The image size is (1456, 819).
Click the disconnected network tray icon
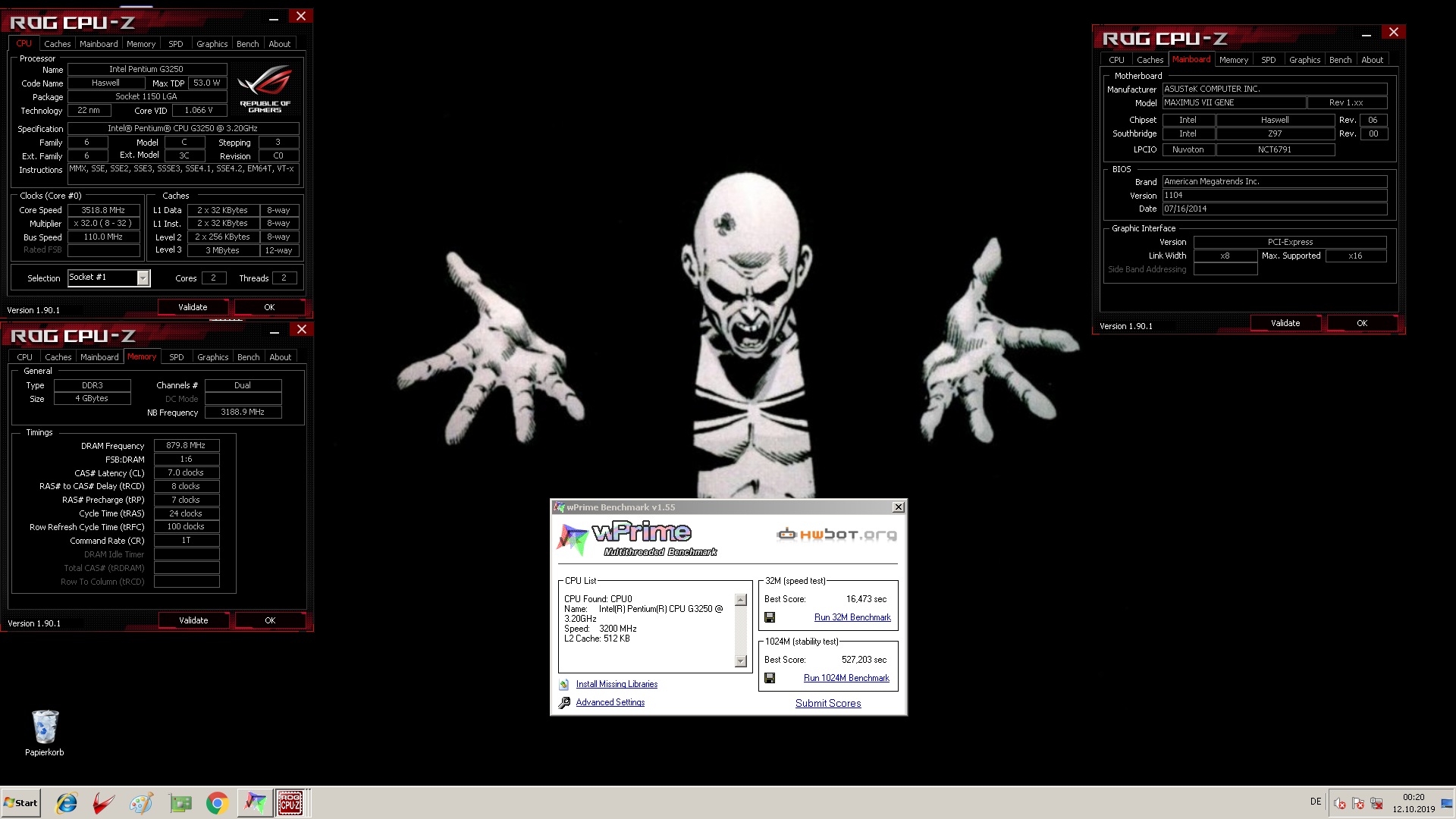pyautogui.click(x=1376, y=804)
